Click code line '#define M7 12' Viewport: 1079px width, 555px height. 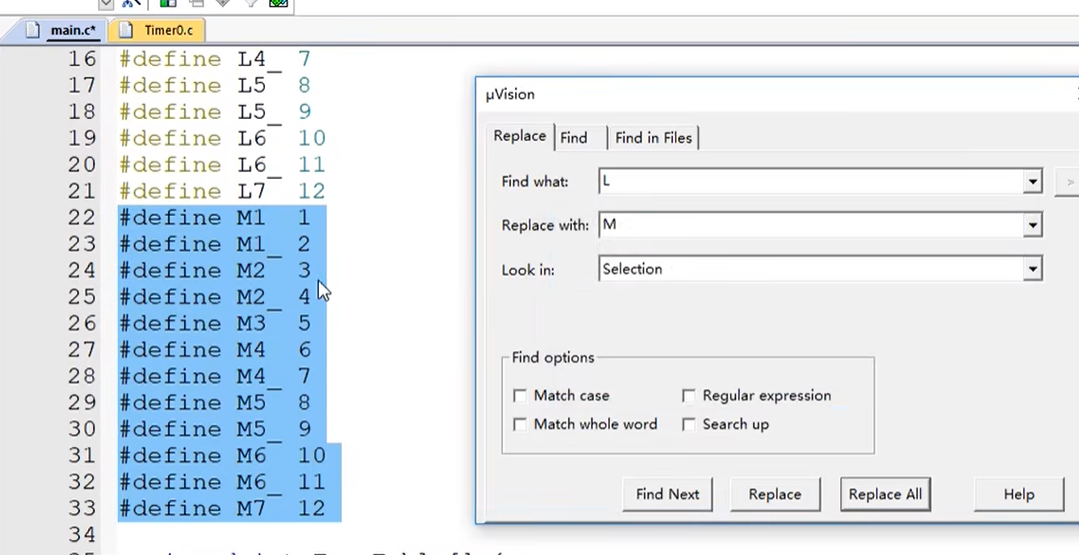coord(222,508)
